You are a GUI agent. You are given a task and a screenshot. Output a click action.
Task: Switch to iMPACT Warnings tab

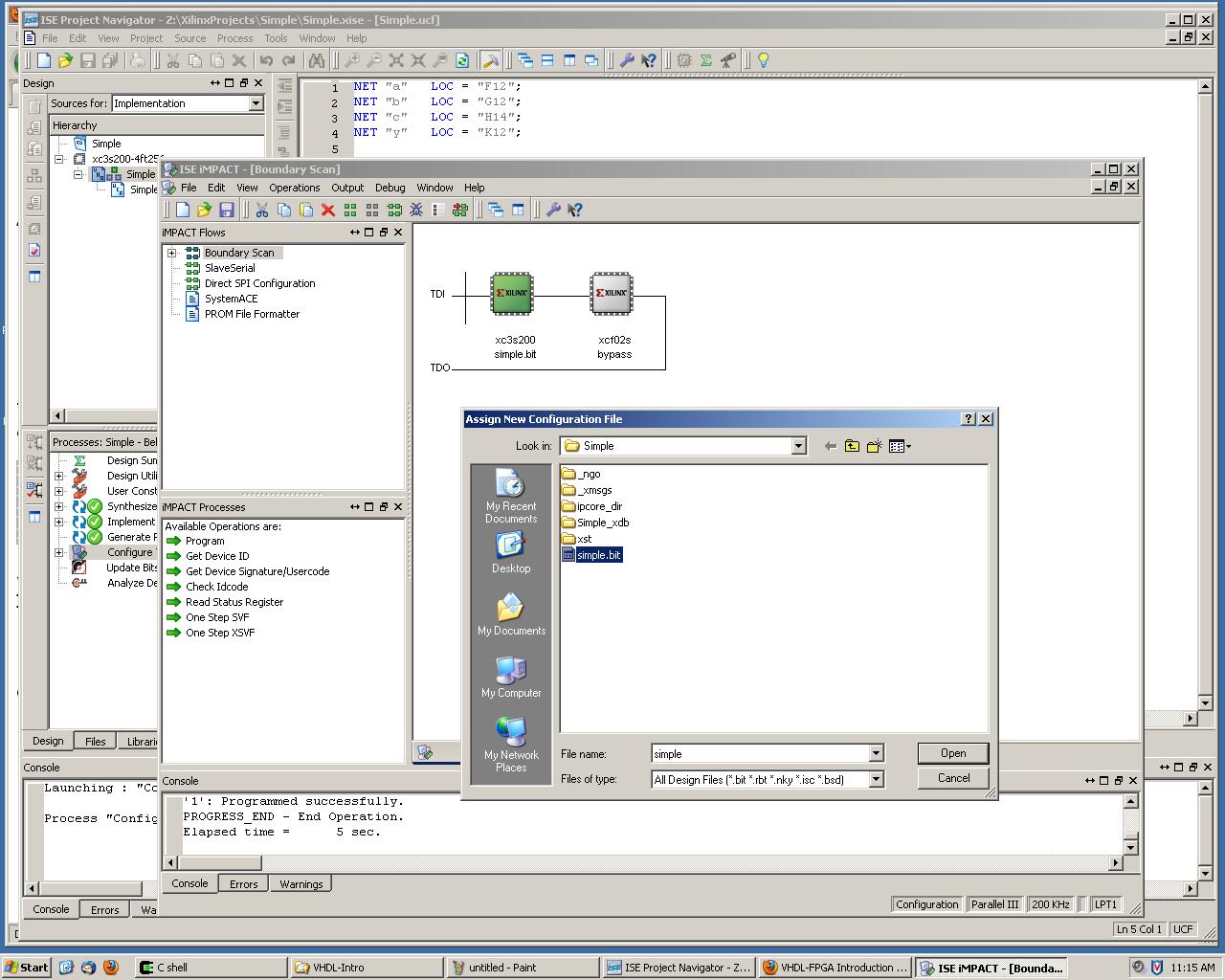click(301, 884)
